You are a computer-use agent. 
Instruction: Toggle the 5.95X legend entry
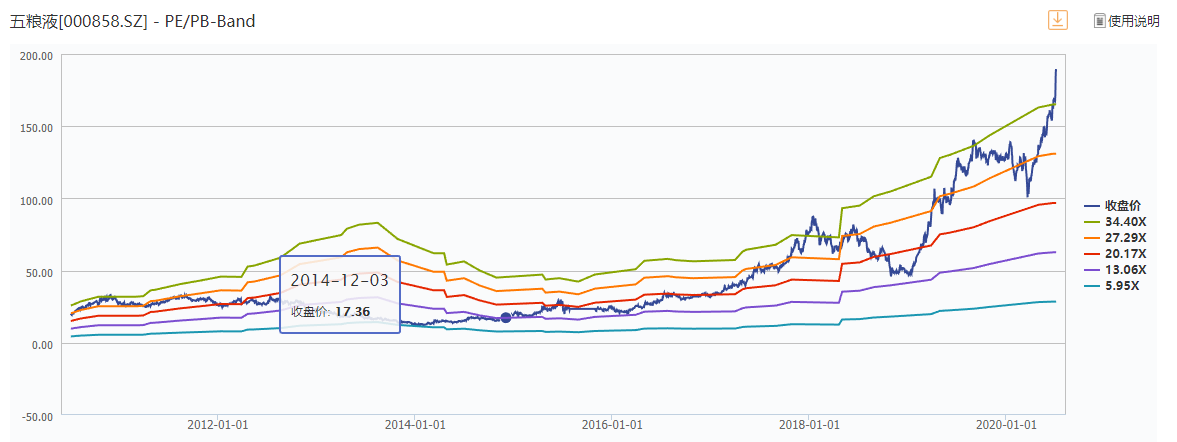tap(1113, 286)
